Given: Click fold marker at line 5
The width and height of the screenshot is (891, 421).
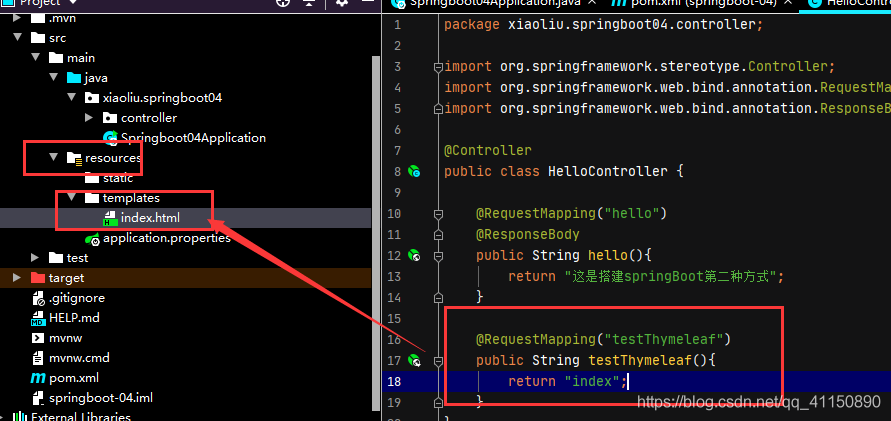Looking at the screenshot, I should point(438,109).
